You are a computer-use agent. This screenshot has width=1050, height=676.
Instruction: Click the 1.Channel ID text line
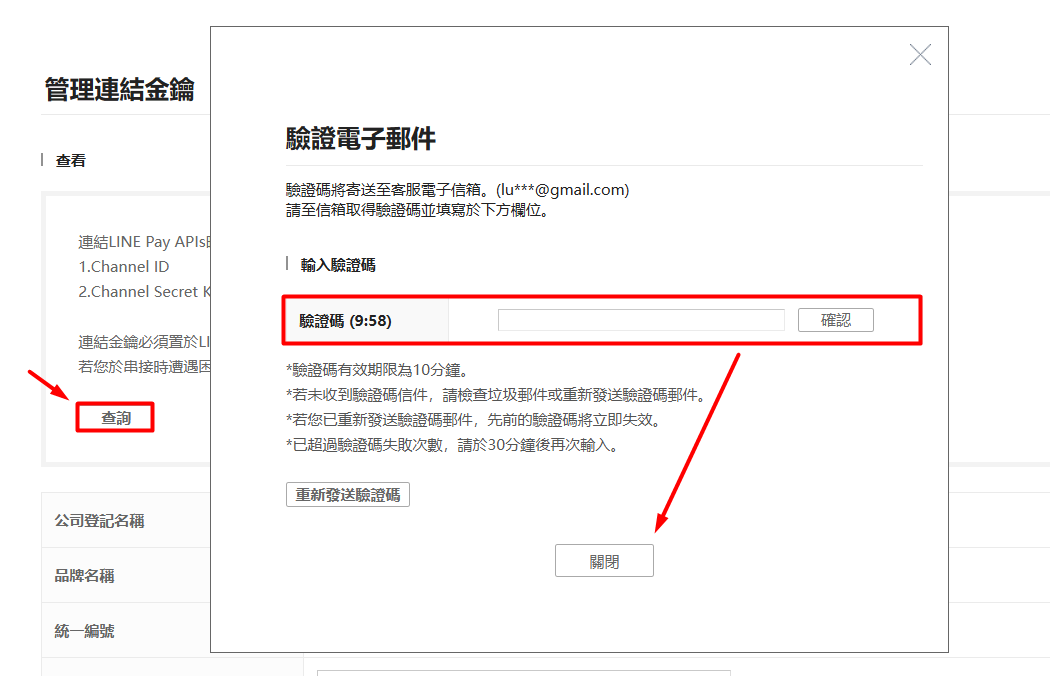pyautogui.click(x=124, y=267)
